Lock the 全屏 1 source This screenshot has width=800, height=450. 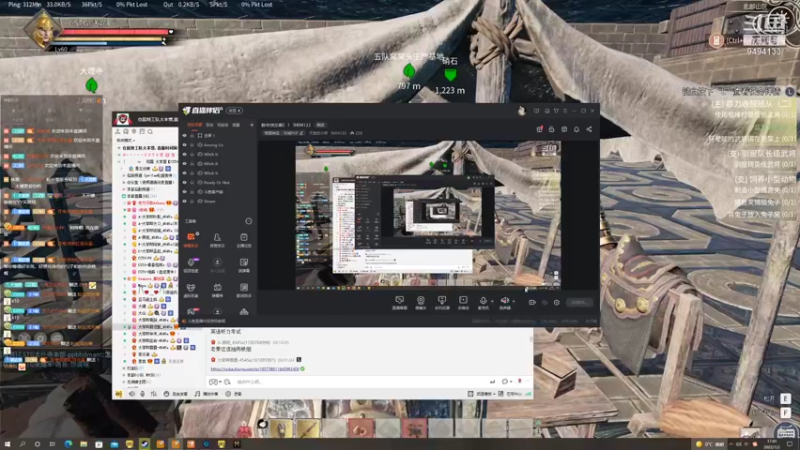pos(192,136)
